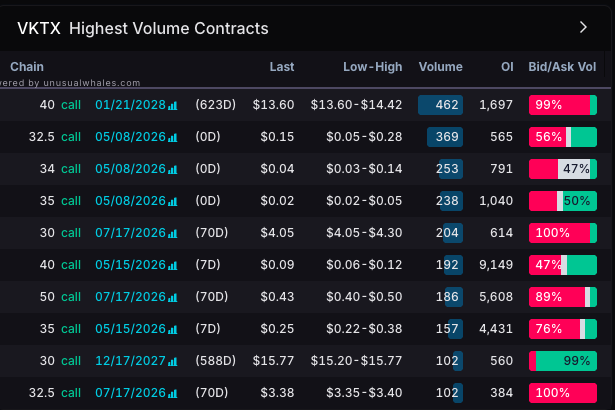The height and width of the screenshot is (410, 615).
Task: Sort table by Chain column
Action: [x=27, y=67]
